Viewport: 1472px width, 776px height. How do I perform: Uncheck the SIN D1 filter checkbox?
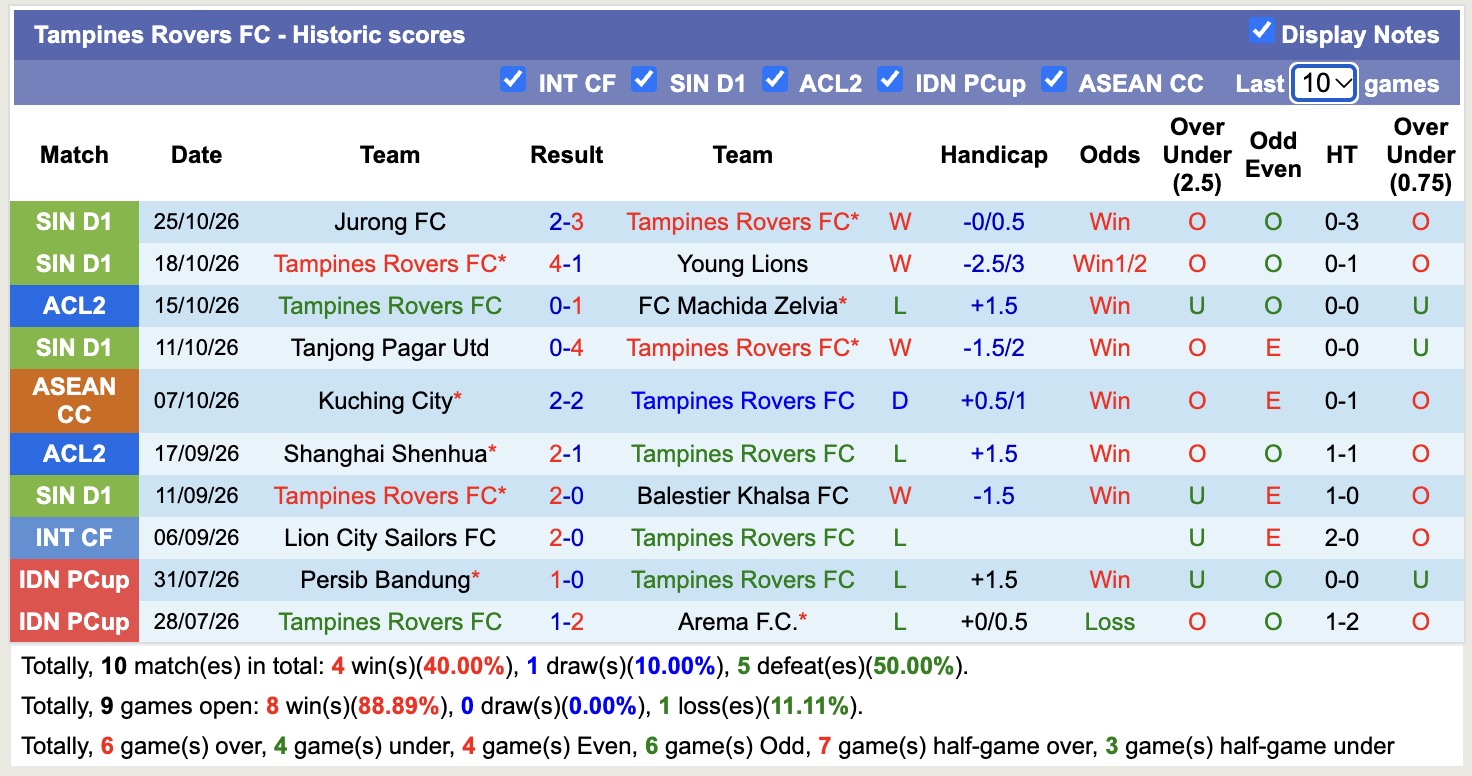click(644, 79)
